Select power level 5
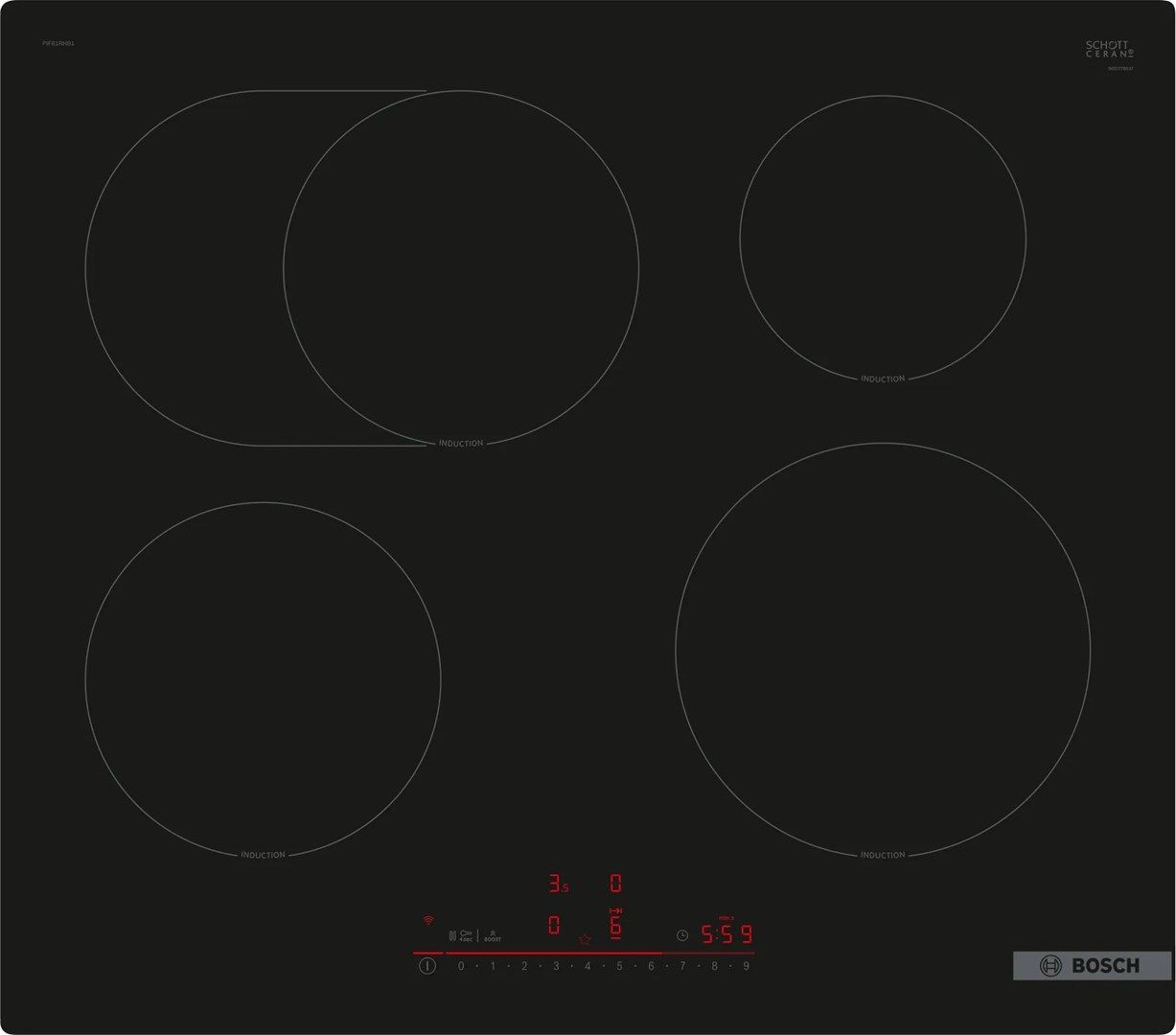The image size is (1176, 1035). [619, 965]
